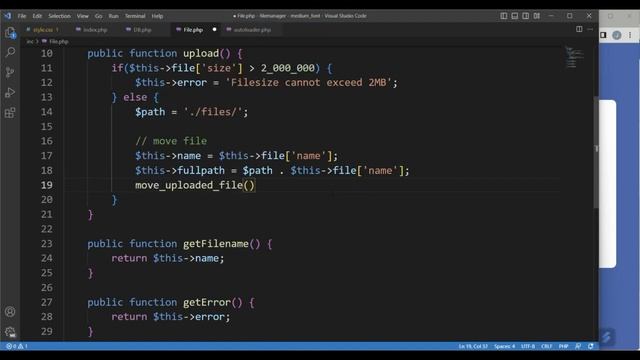Open the Edit menu
Image resolution: width=640 pixels, height=360 pixels.
[37, 16]
